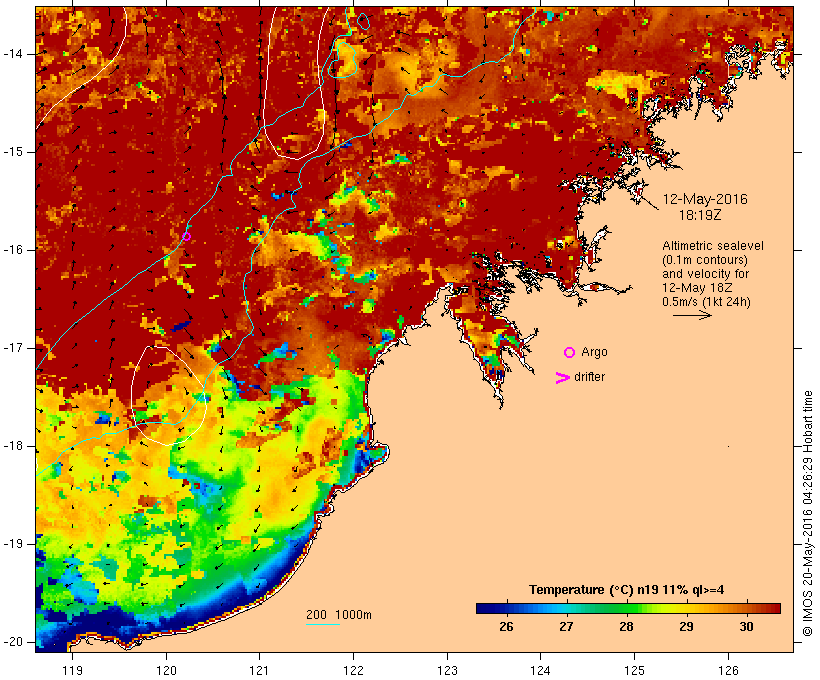Click the 126 longitude axis label
The width and height of the screenshot is (820, 680).
728,670
